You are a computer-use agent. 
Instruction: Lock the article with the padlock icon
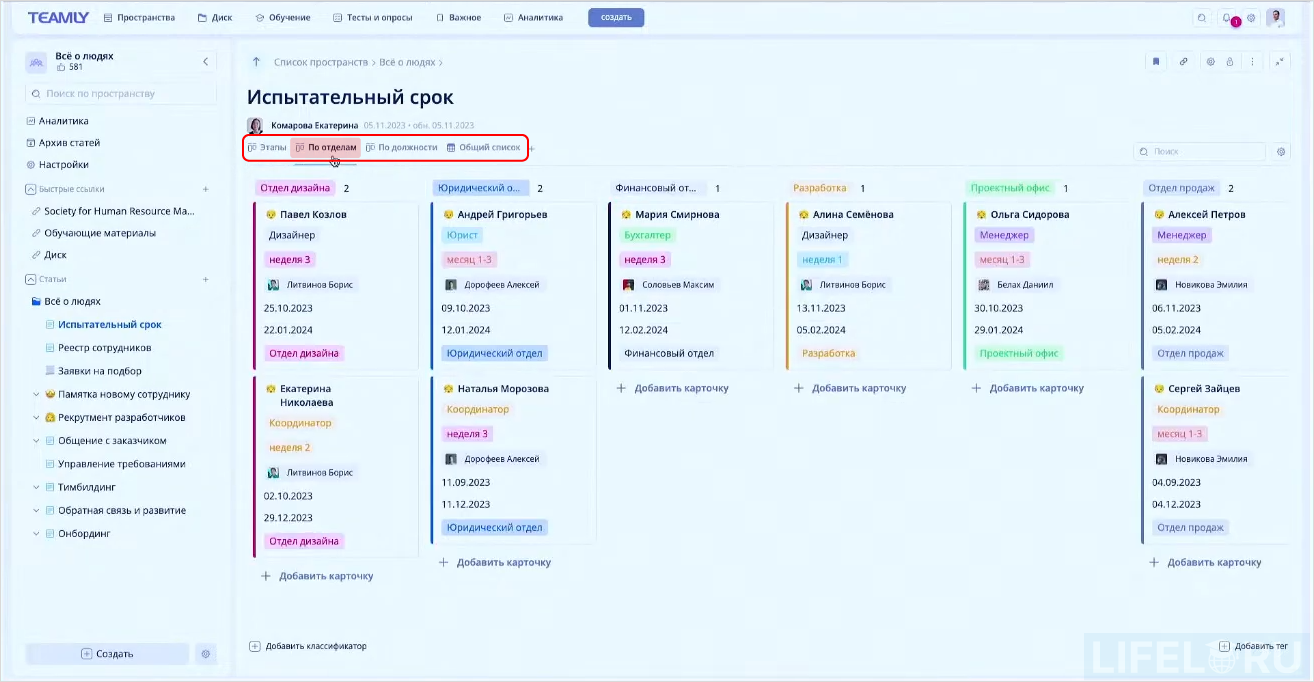click(x=1232, y=61)
